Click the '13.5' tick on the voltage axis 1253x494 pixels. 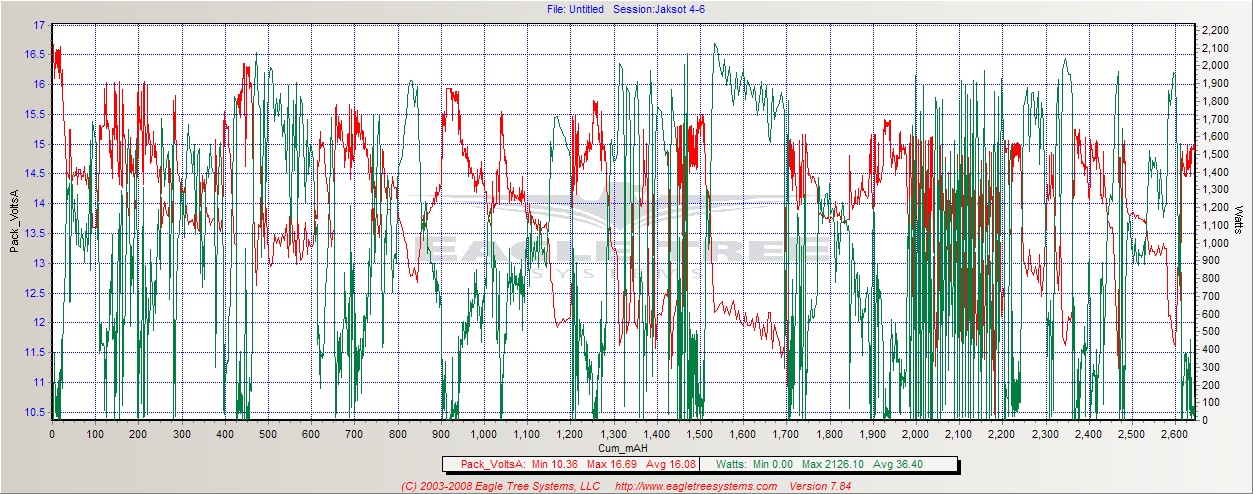tap(35, 233)
